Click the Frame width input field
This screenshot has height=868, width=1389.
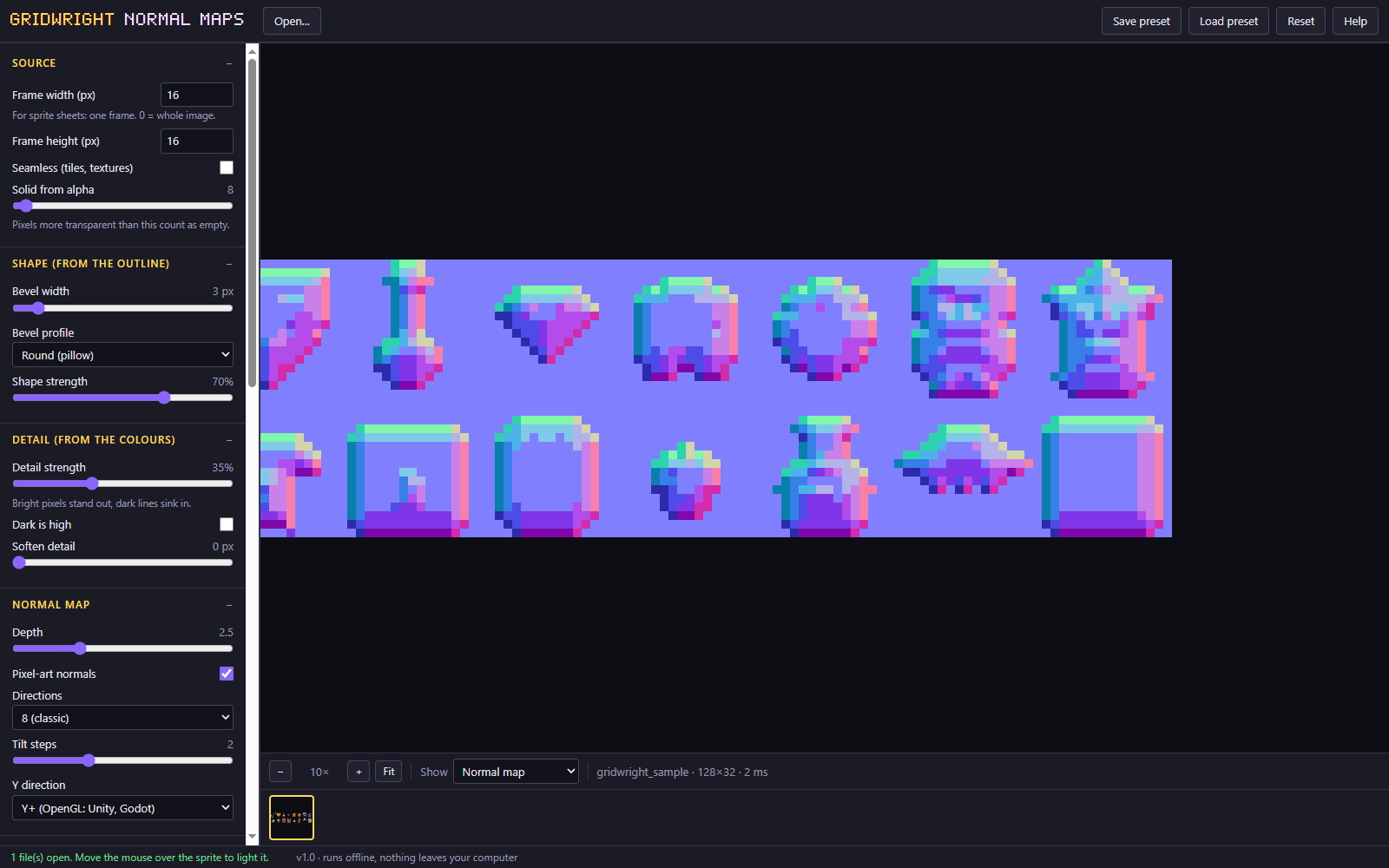point(197,95)
